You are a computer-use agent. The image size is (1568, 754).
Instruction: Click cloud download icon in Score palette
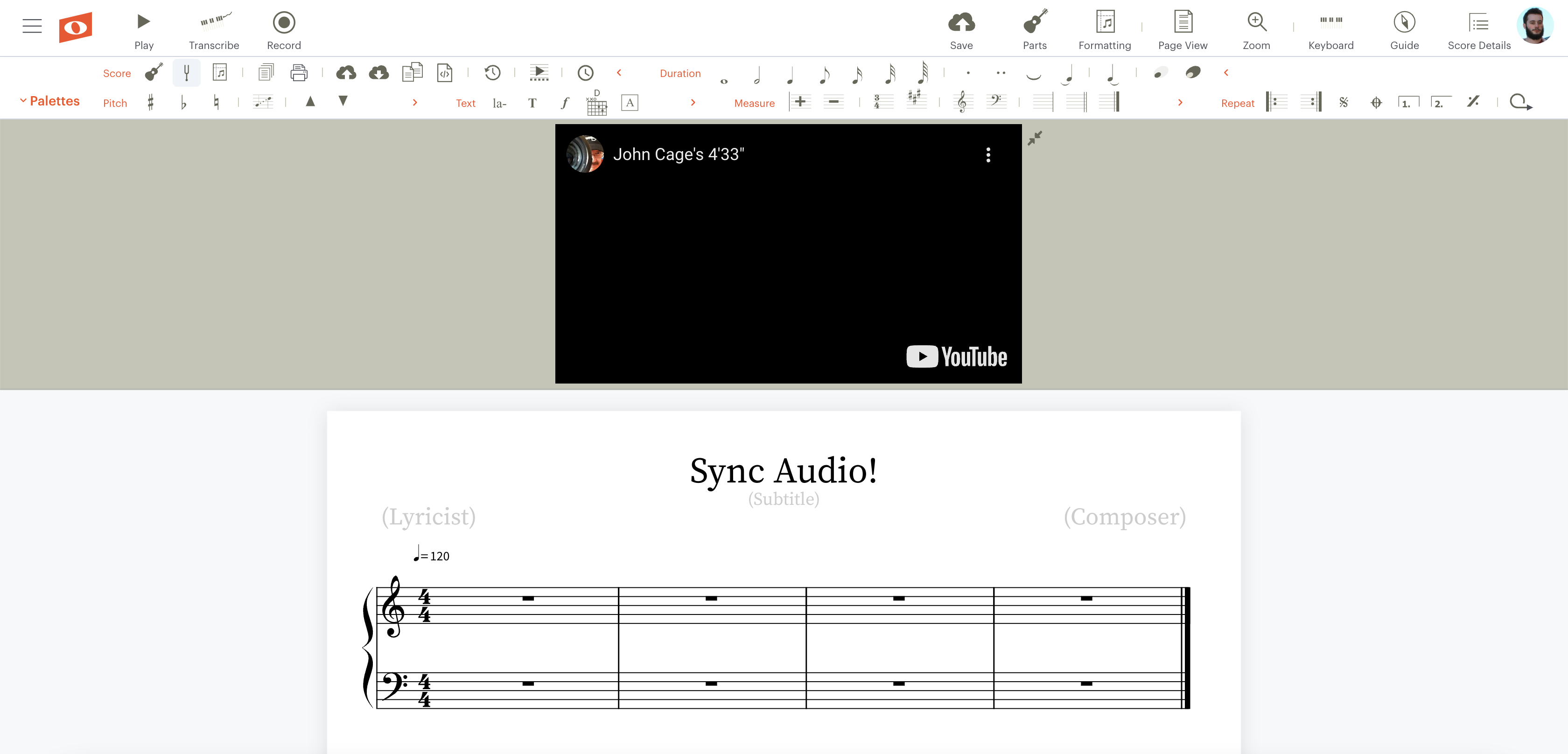coord(378,73)
